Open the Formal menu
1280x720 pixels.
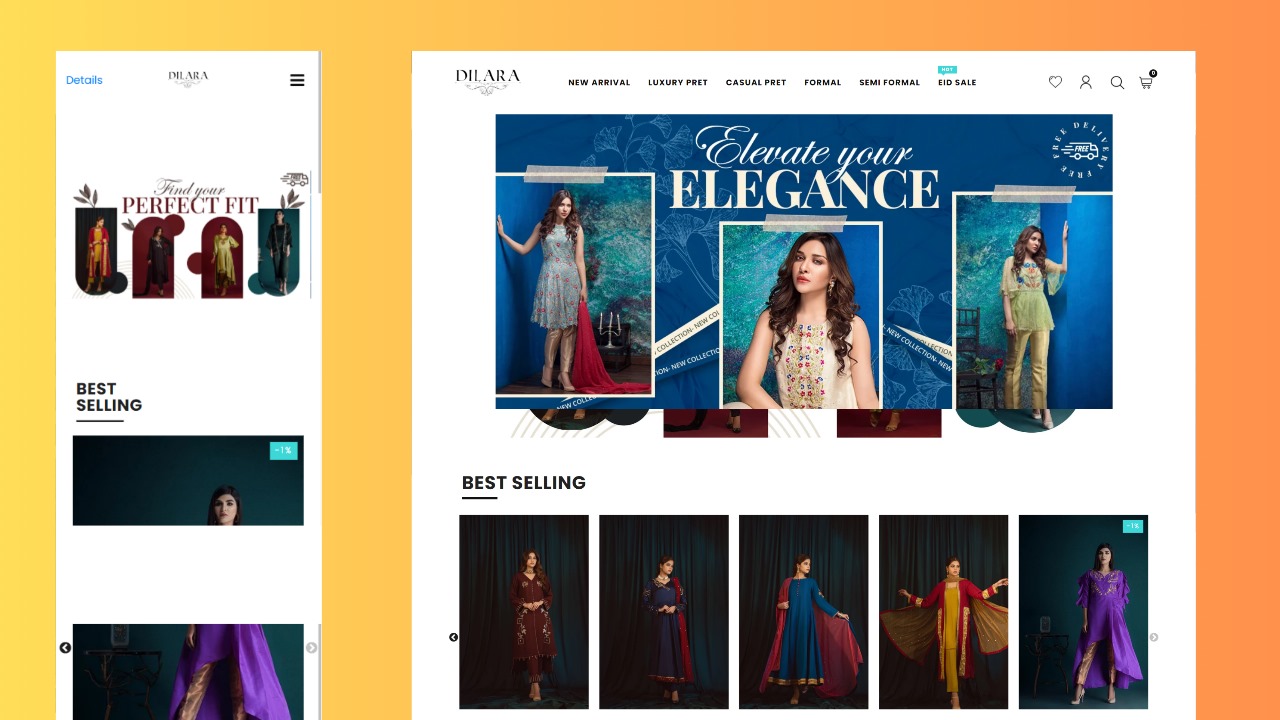pos(823,83)
